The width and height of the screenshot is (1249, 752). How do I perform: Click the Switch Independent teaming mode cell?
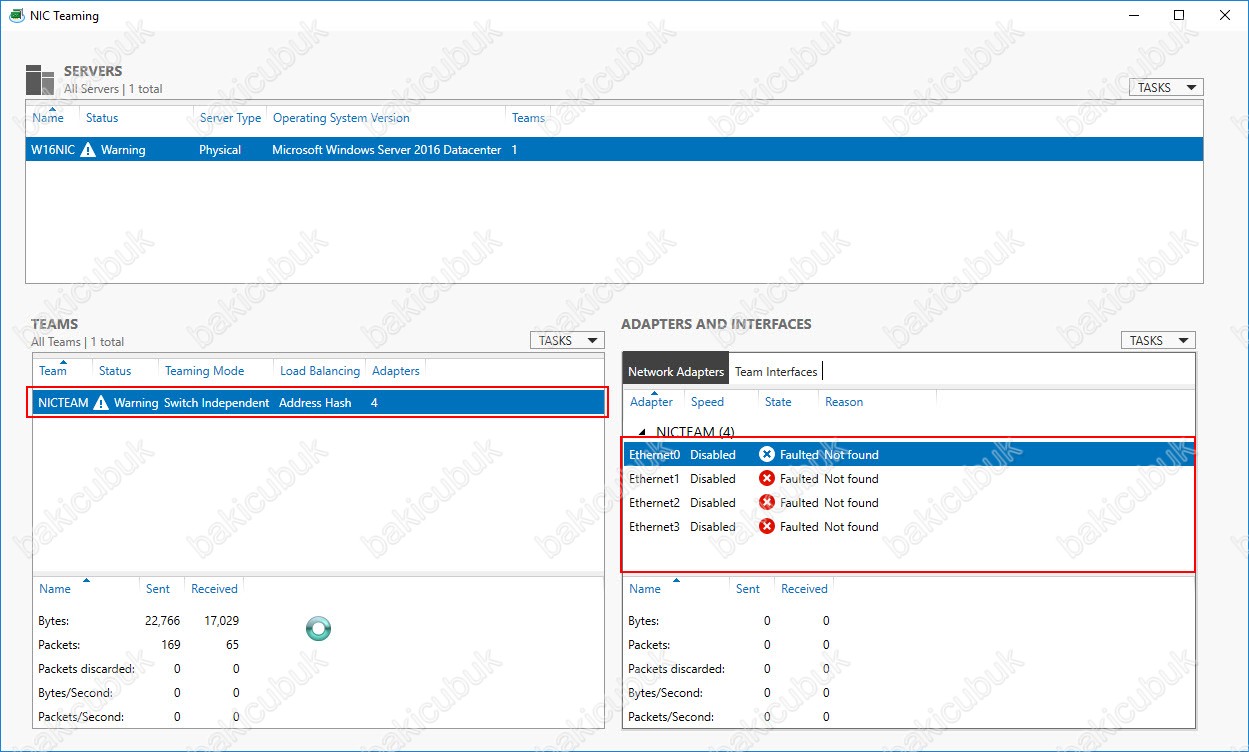pyautogui.click(x=217, y=403)
